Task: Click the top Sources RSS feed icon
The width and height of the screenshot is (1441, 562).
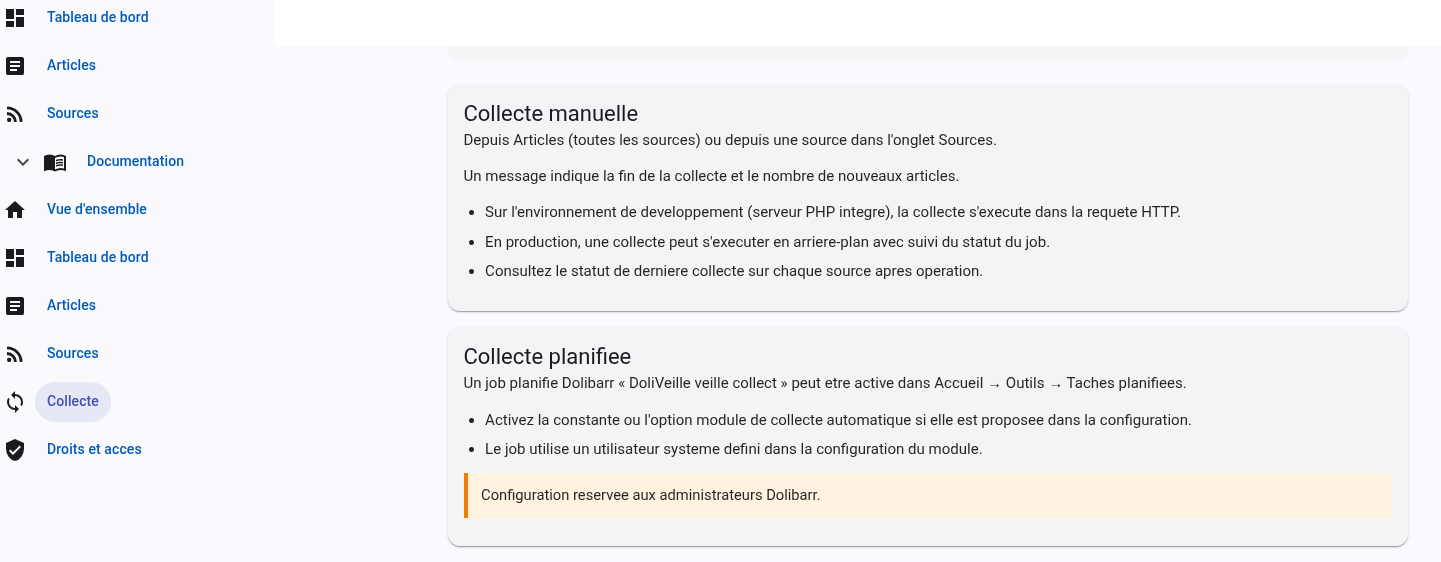Action: click(15, 114)
